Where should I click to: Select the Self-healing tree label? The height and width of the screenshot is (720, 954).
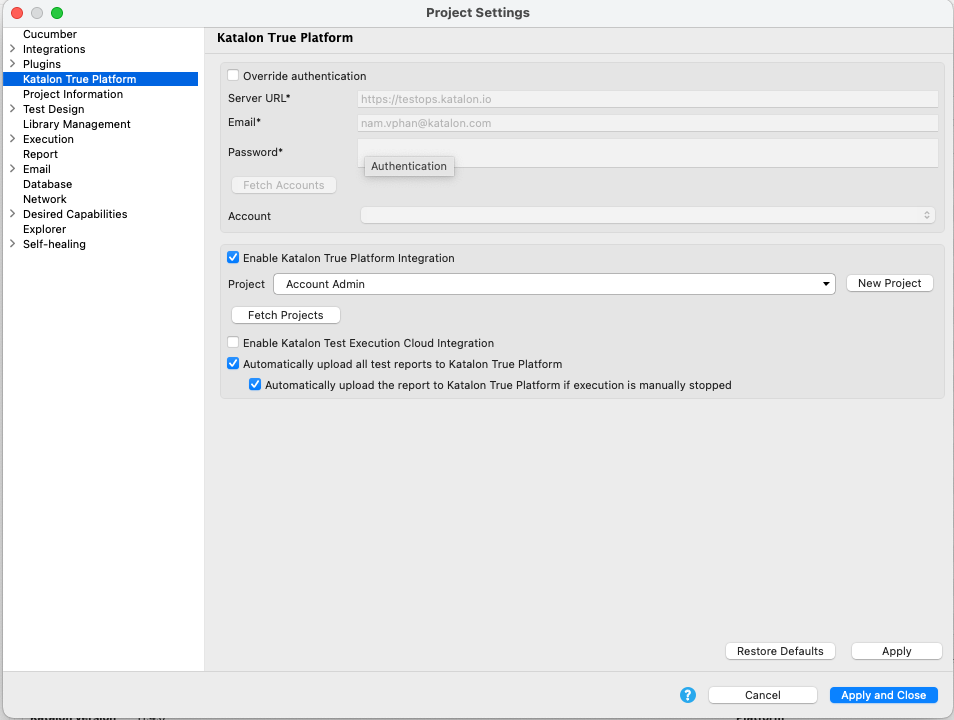pos(54,244)
